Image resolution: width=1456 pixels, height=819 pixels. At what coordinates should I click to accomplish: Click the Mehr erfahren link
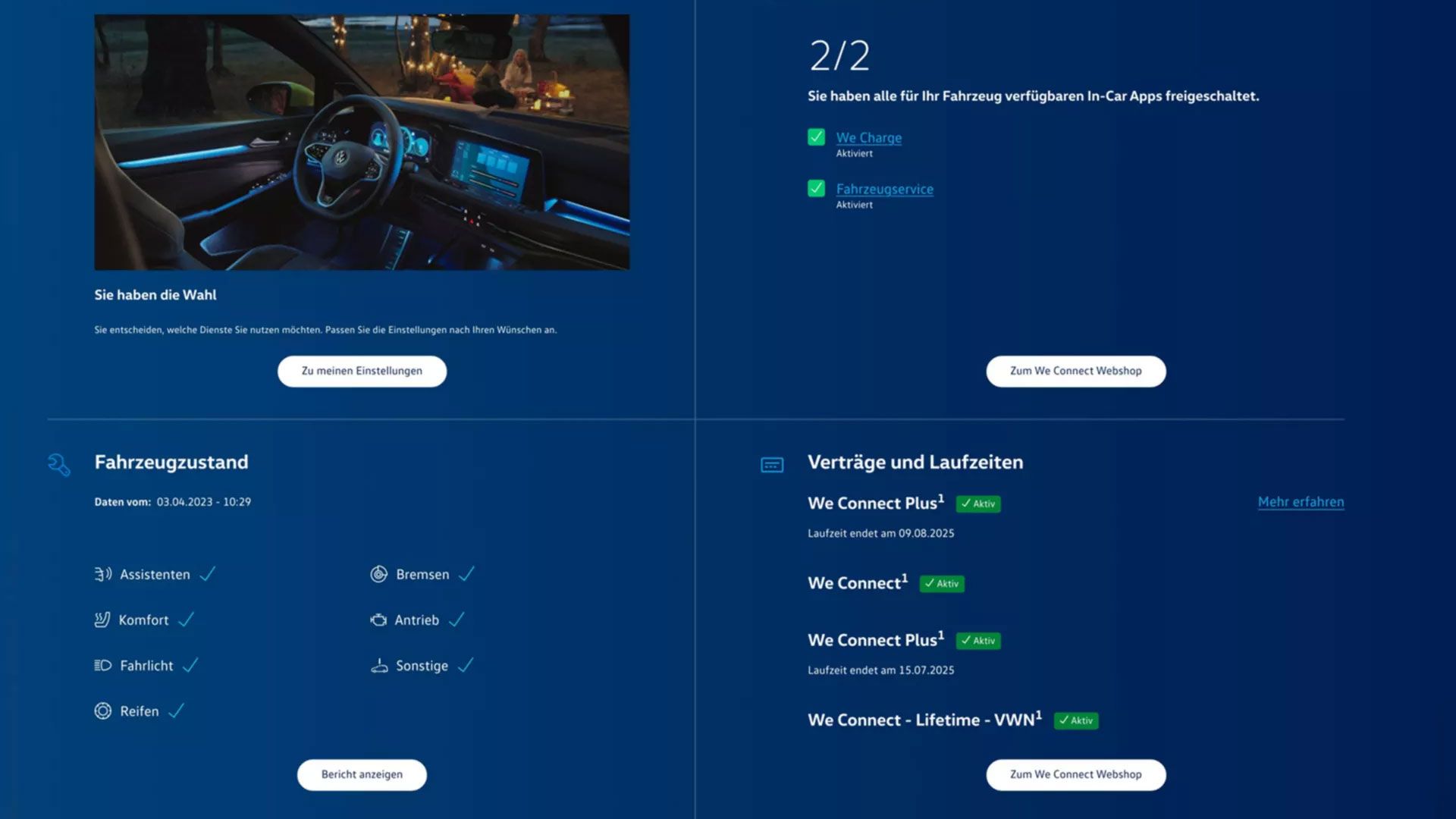click(1301, 501)
